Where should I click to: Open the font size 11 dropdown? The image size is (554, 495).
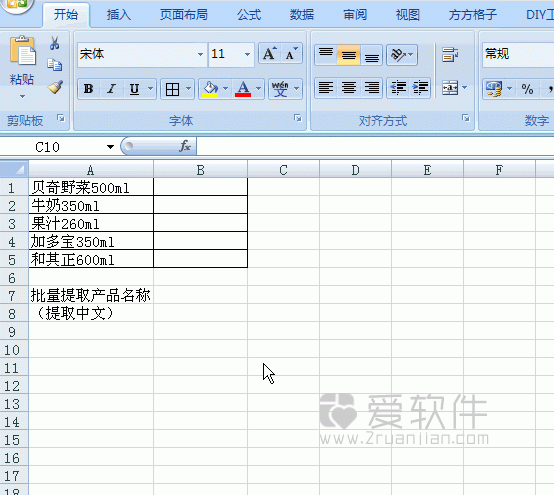(x=247, y=54)
